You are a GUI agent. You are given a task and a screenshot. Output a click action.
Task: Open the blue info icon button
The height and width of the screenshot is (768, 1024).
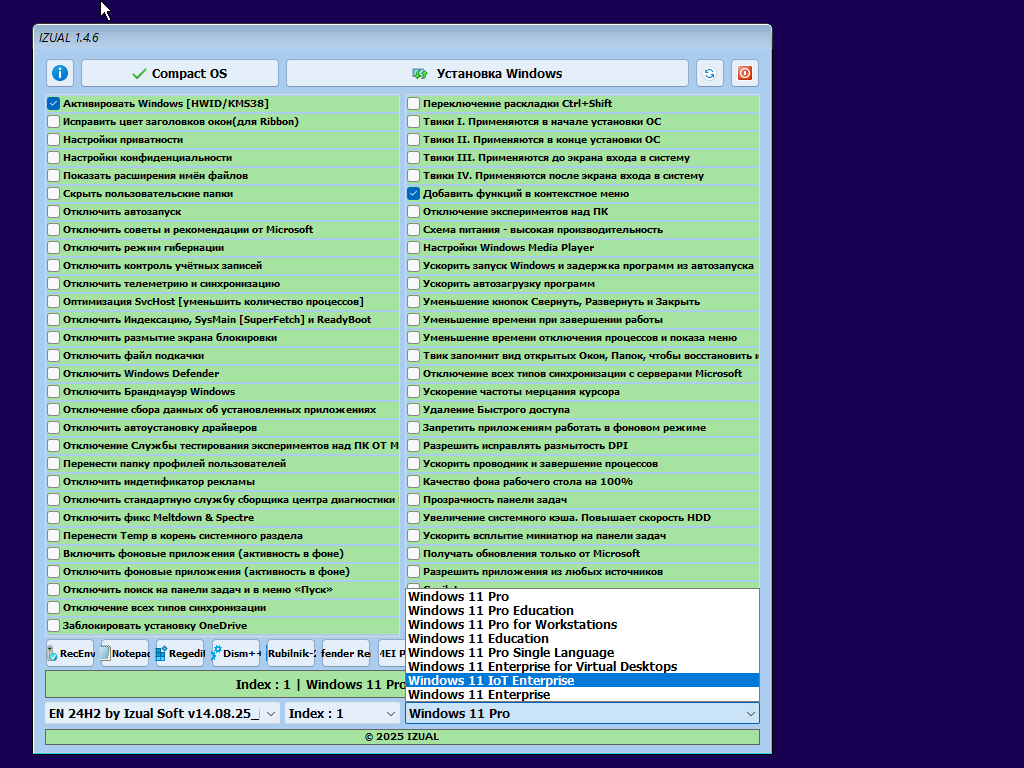[59, 73]
